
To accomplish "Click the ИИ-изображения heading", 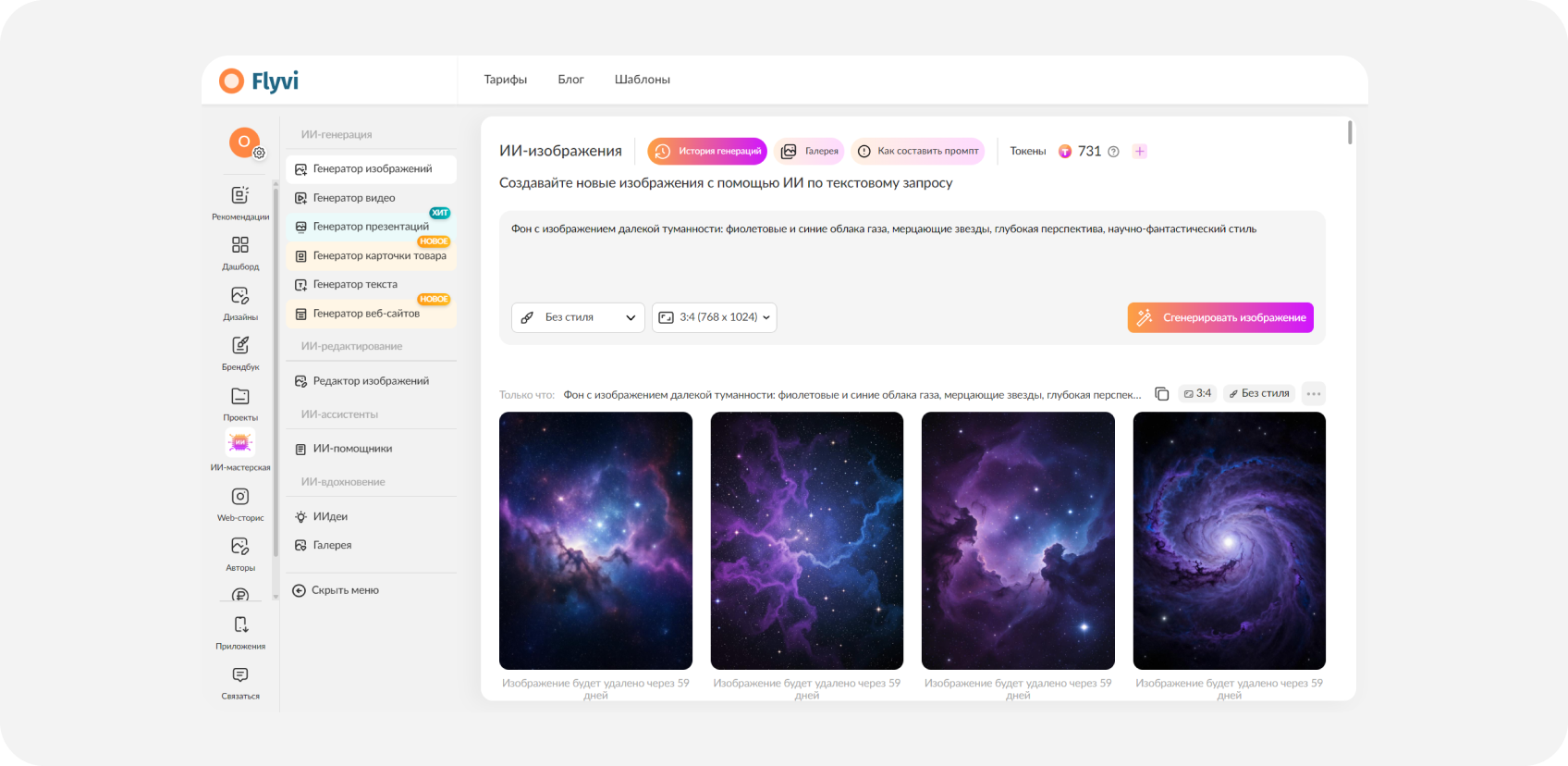I will click(560, 151).
